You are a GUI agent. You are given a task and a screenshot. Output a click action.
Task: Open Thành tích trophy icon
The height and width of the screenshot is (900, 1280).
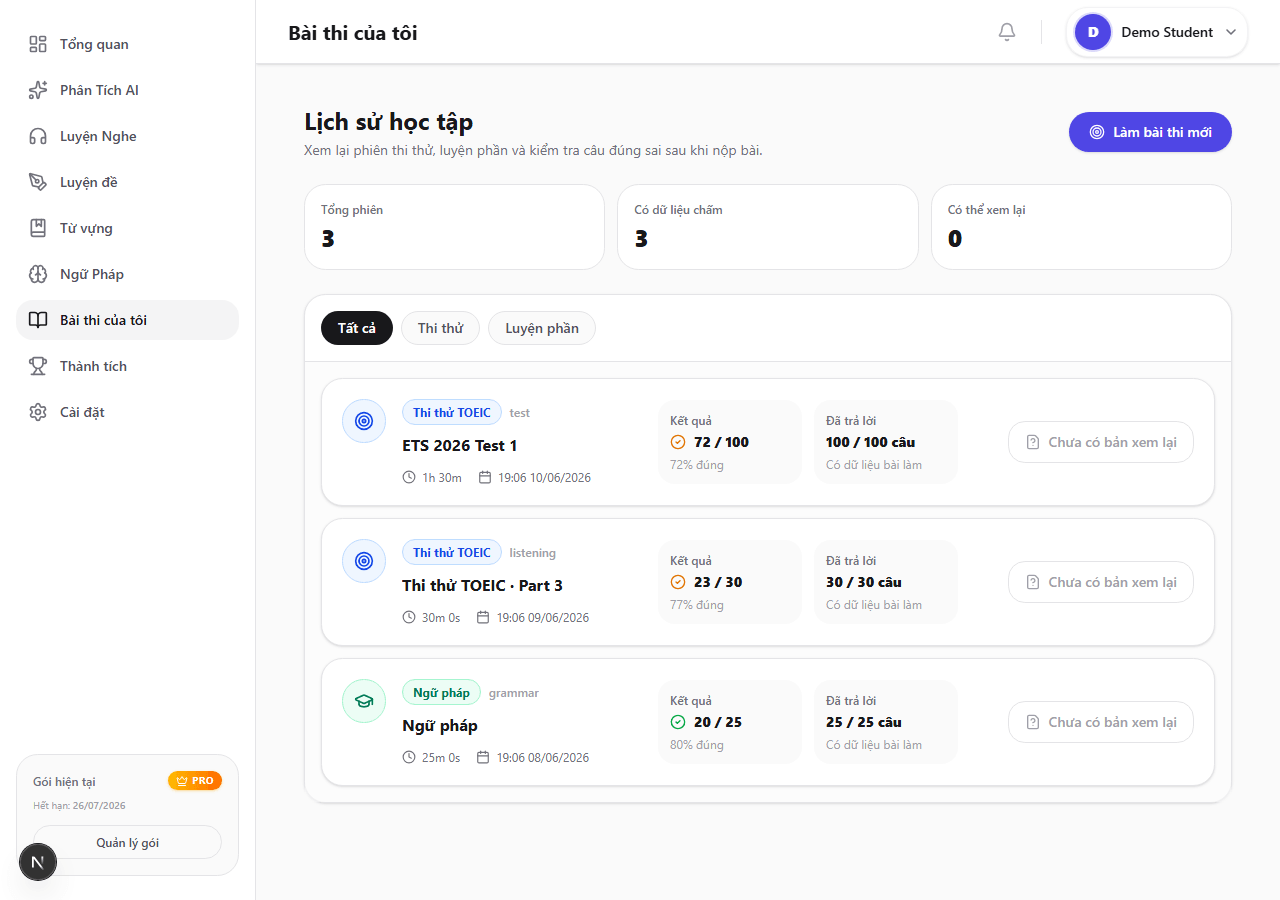(38, 366)
